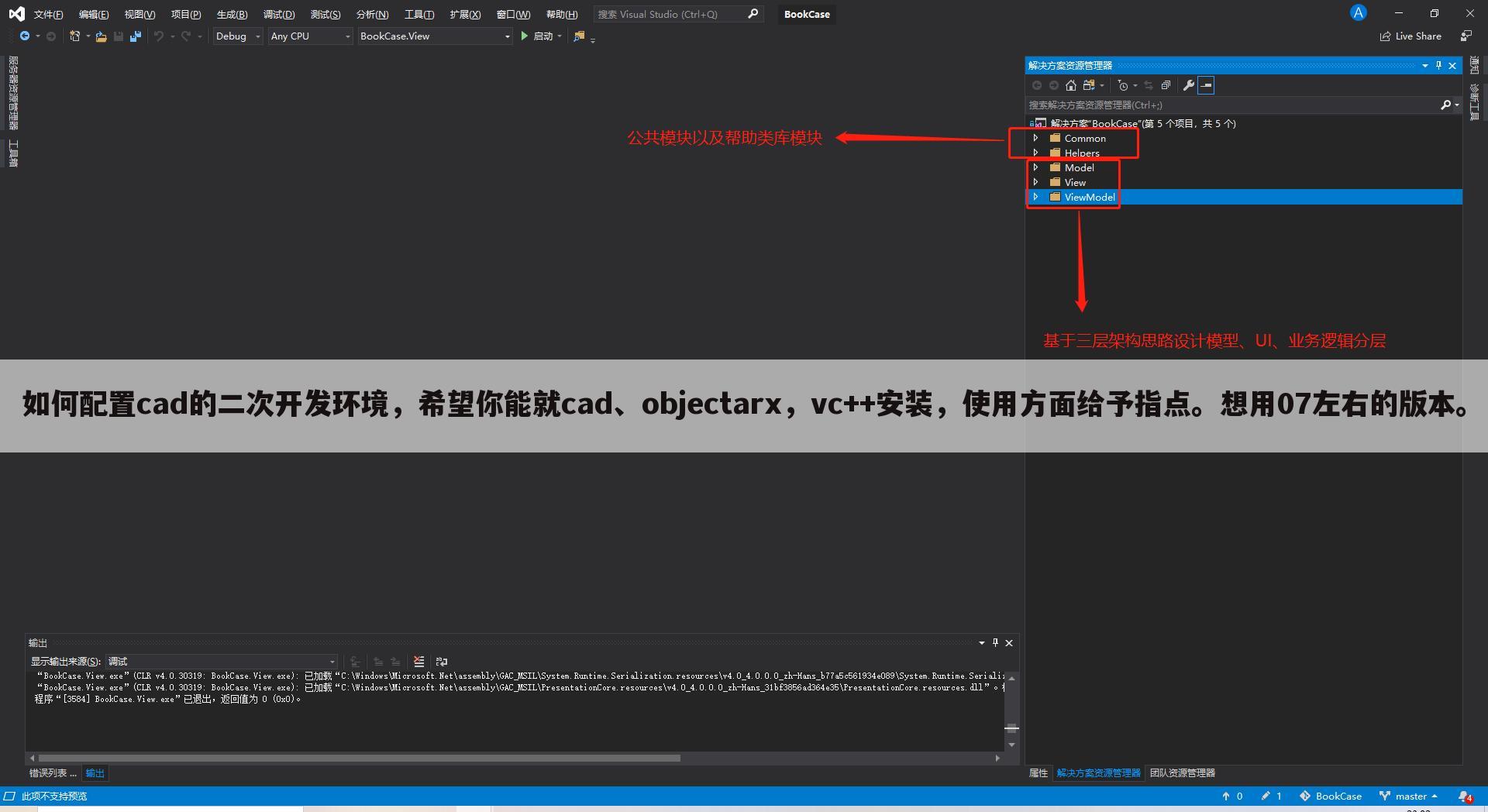Select the Helpers folder in Solution Explorer
This screenshot has width=1488, height=812.
1082,153
